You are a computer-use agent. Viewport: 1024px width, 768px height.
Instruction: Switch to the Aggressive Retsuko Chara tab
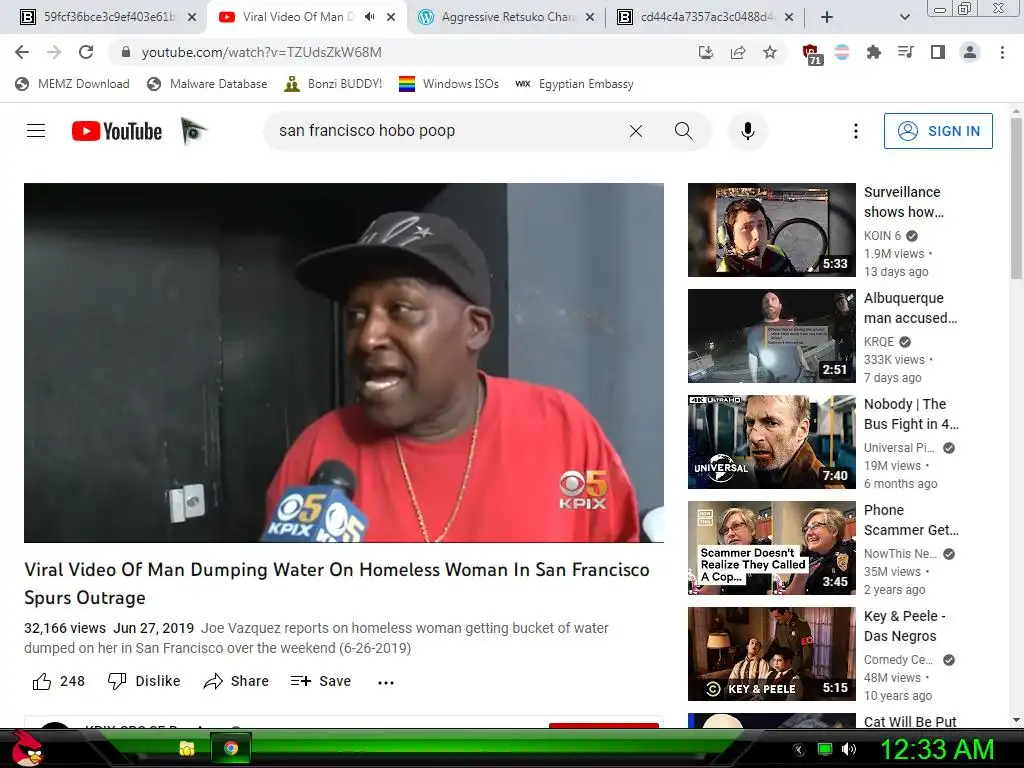[507, 17]
